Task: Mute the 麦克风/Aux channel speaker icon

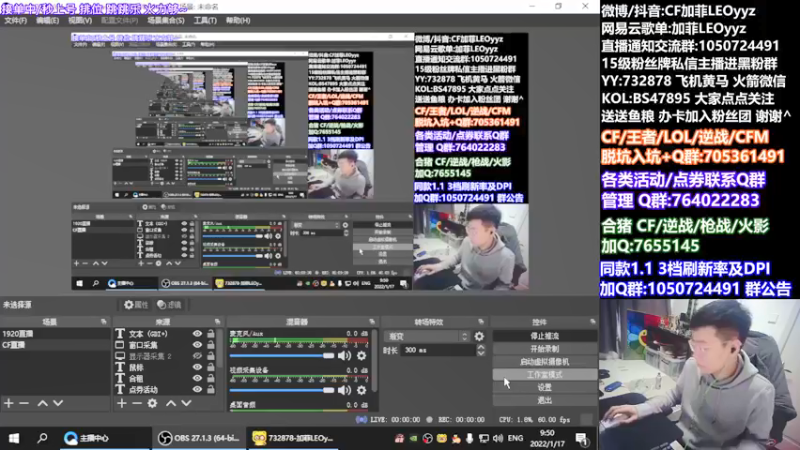Action: (x=344, y=356)
